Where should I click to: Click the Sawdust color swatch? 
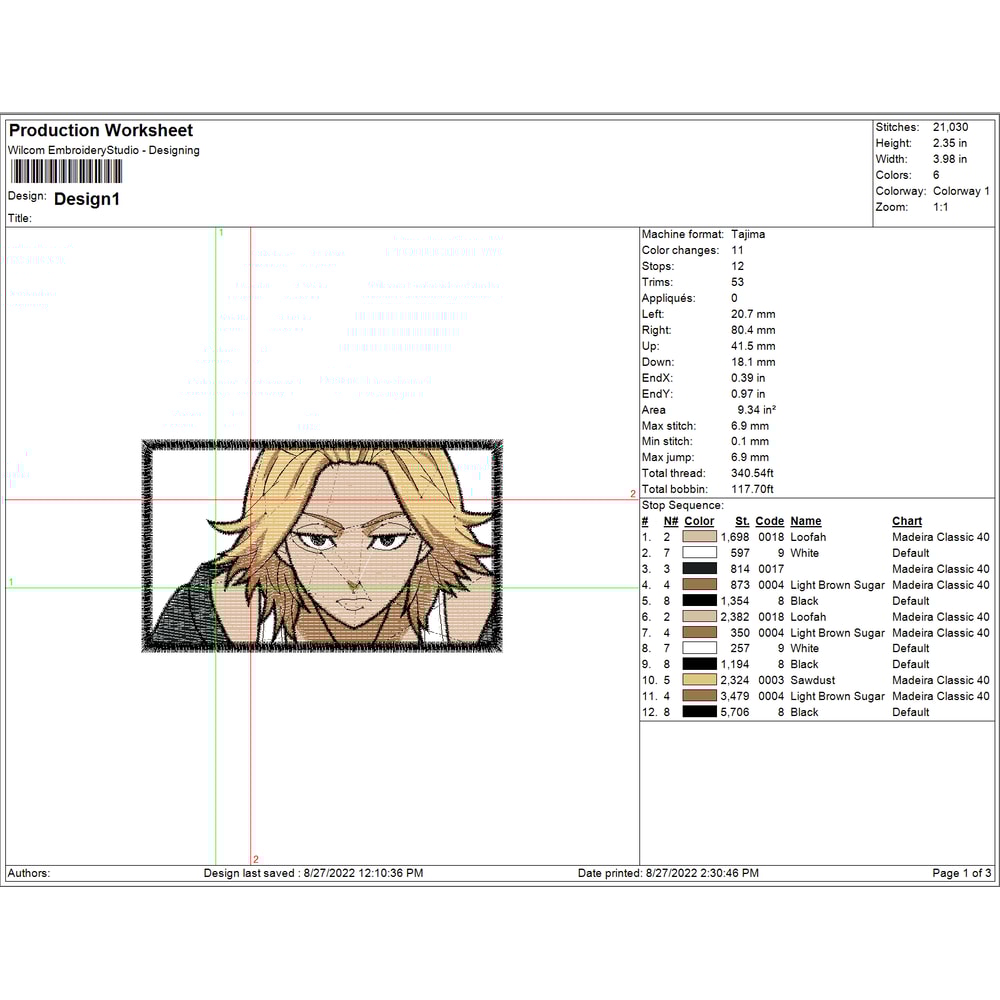coord(700,680)
